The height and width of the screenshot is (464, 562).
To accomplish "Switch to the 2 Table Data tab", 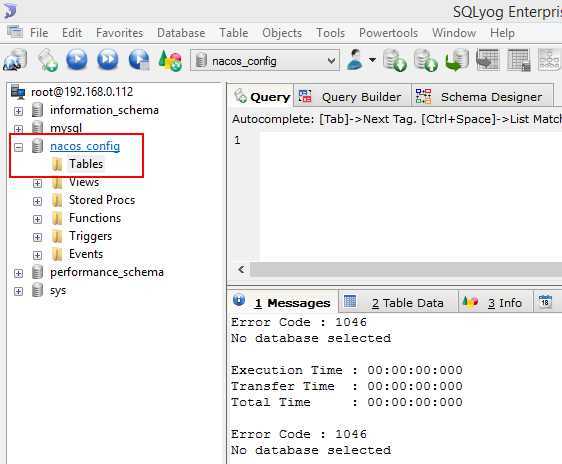I will click(398, 303).
